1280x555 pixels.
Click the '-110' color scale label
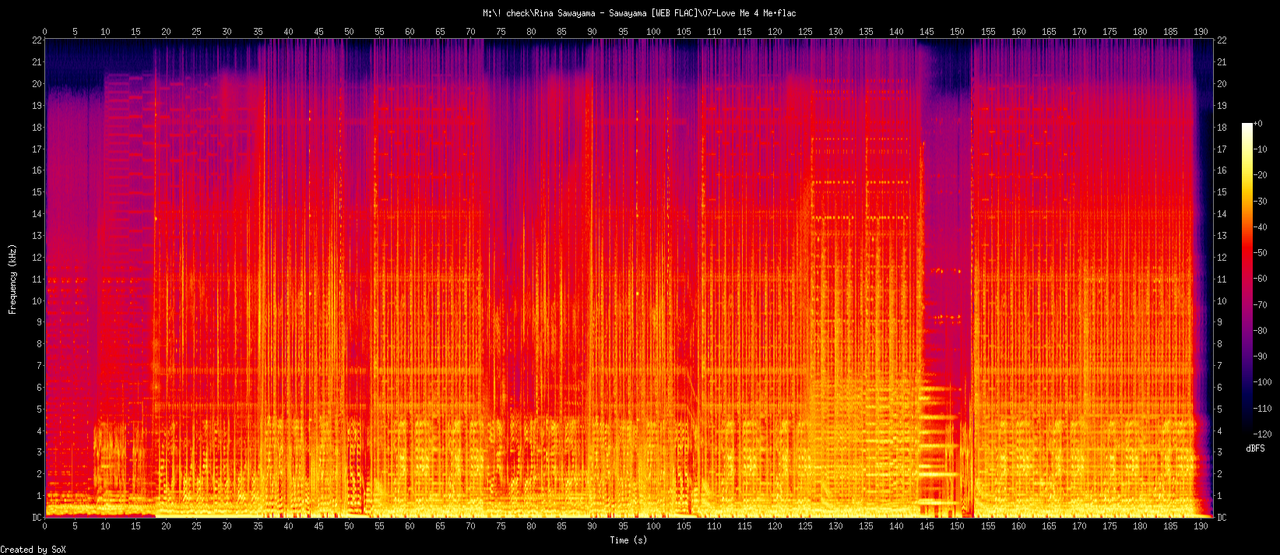(x=1265, y=409)
